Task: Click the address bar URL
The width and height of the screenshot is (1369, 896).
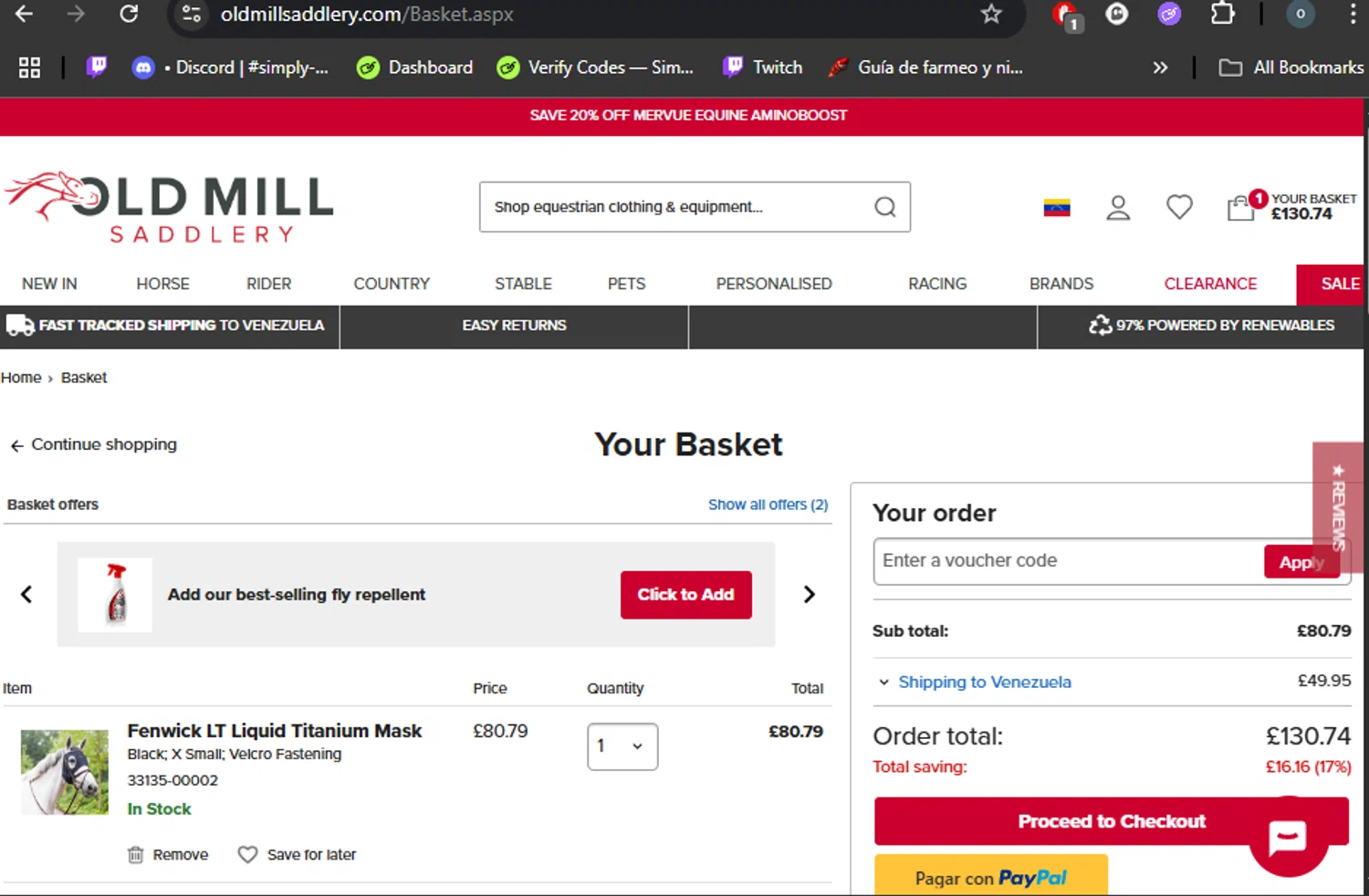Action: point(367,15)
